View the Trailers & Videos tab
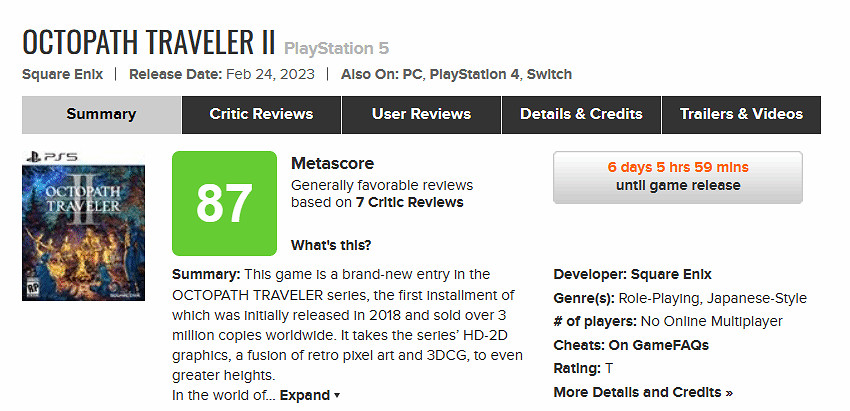Viewport: 850px width, 411px height. pyautogui.click(x=741, y=114)
